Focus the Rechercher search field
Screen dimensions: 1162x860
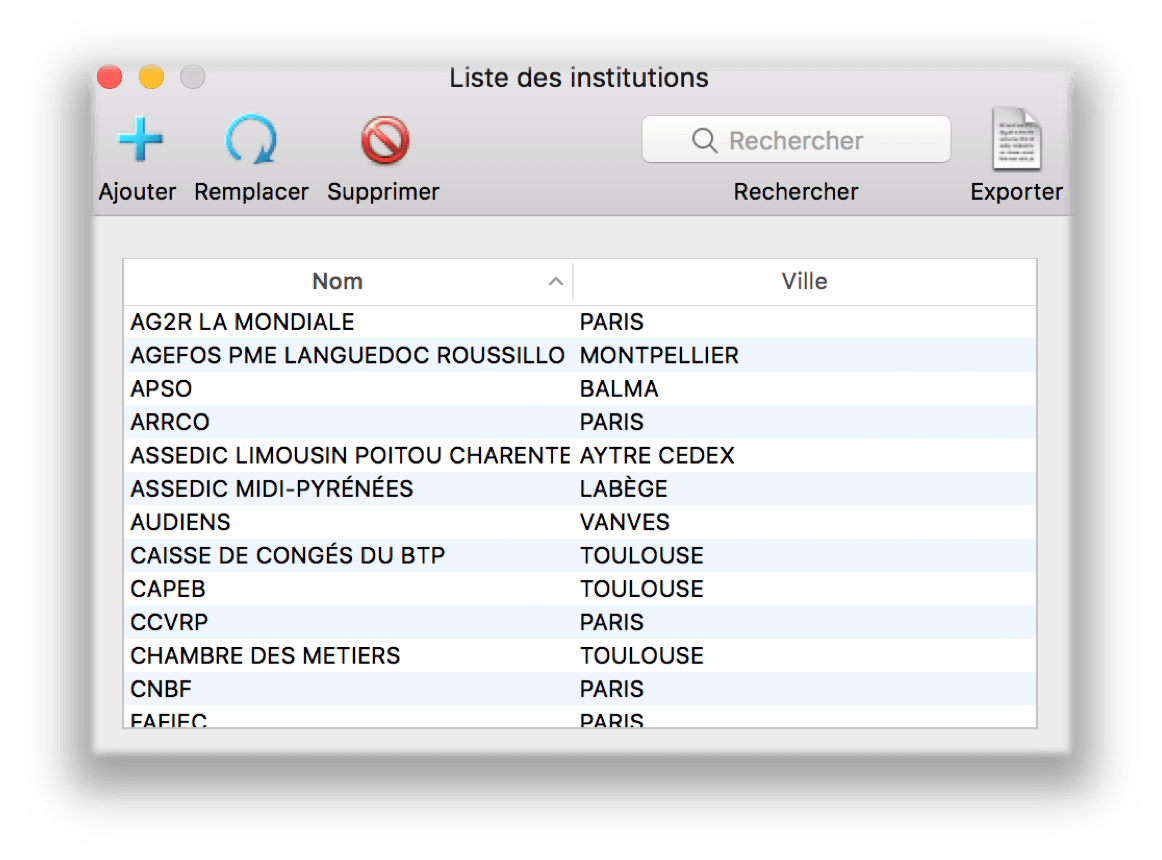(x=796, y=139)
